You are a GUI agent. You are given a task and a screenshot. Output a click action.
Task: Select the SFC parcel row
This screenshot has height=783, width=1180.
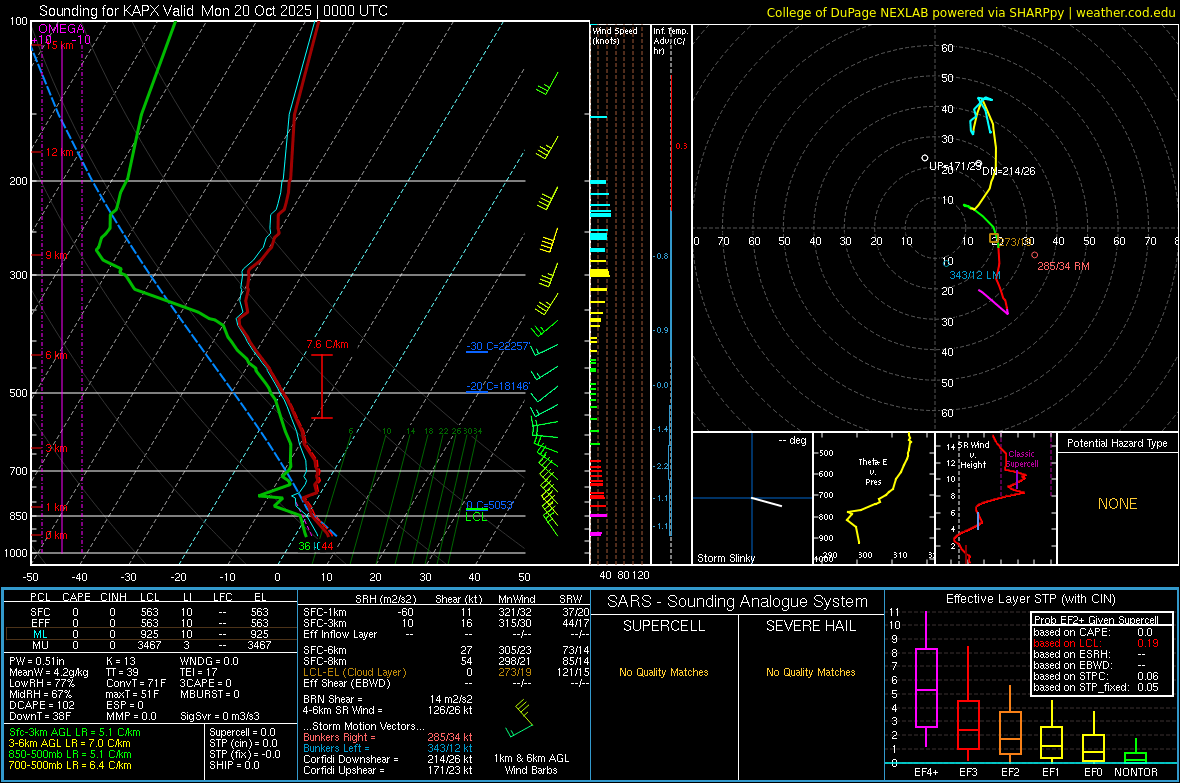click(x=149, y=612)
